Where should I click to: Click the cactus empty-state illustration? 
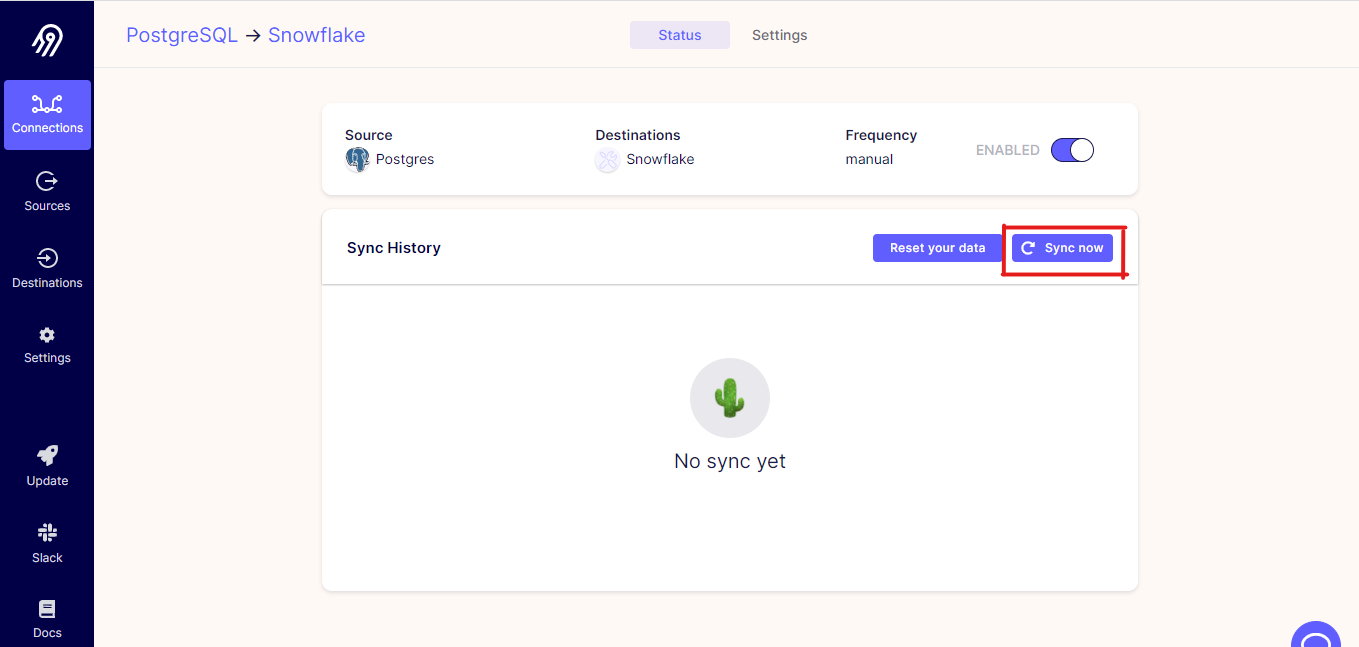point(729,397)
